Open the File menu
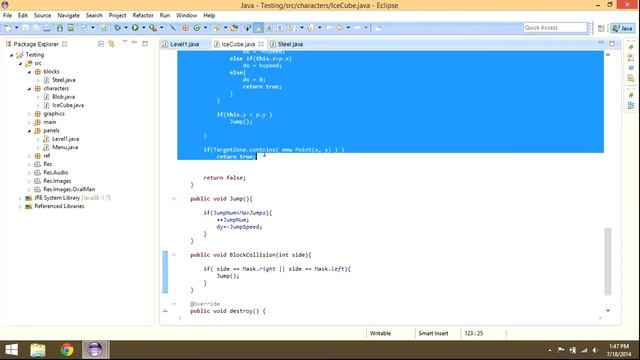Screen dimensions: 640x360 point(7,15)
